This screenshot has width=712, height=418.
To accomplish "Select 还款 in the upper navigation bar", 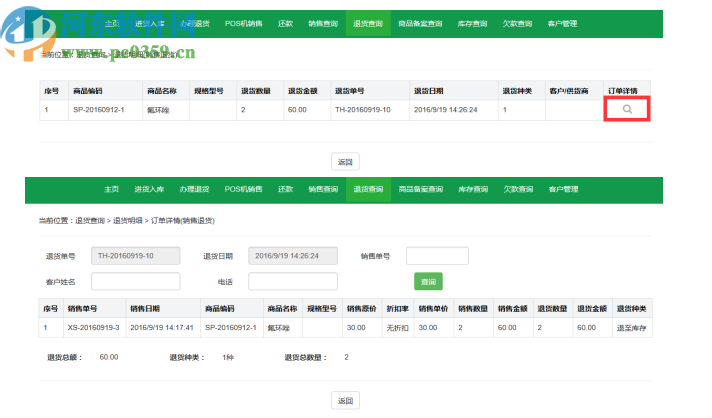I will pyautogui.click(x=285, y=24).
